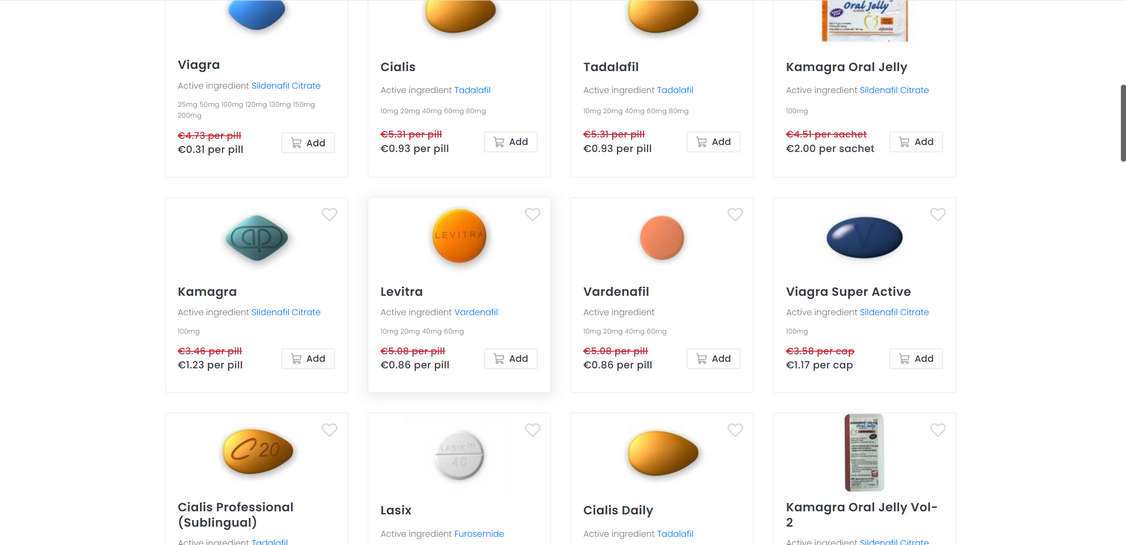Toggle the Levitra wishlist heart

click(x=532, y=215)
